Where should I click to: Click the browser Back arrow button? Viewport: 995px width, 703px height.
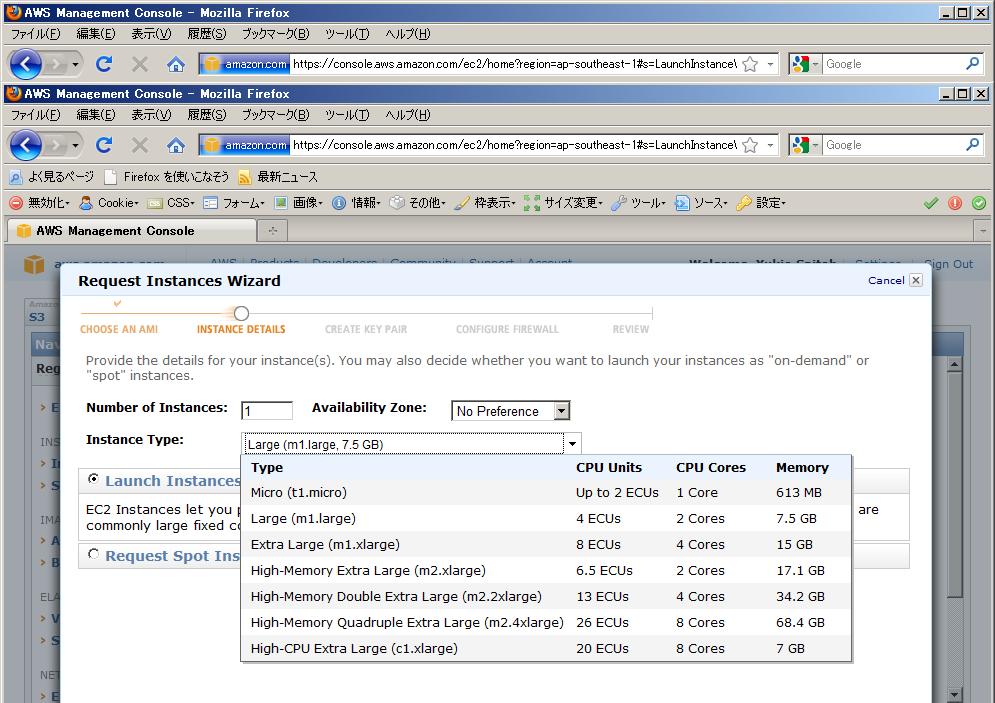click(26, 145)
